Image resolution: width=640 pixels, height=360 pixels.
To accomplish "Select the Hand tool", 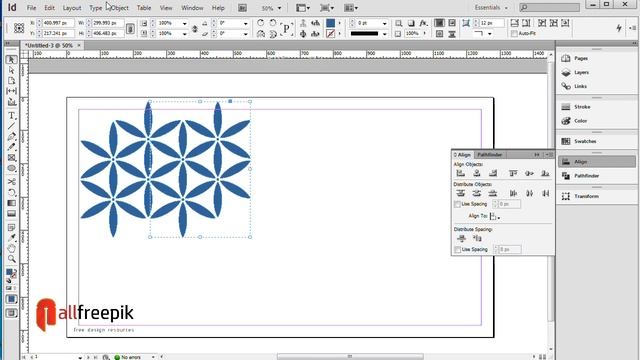I will [x=11, y=248].
